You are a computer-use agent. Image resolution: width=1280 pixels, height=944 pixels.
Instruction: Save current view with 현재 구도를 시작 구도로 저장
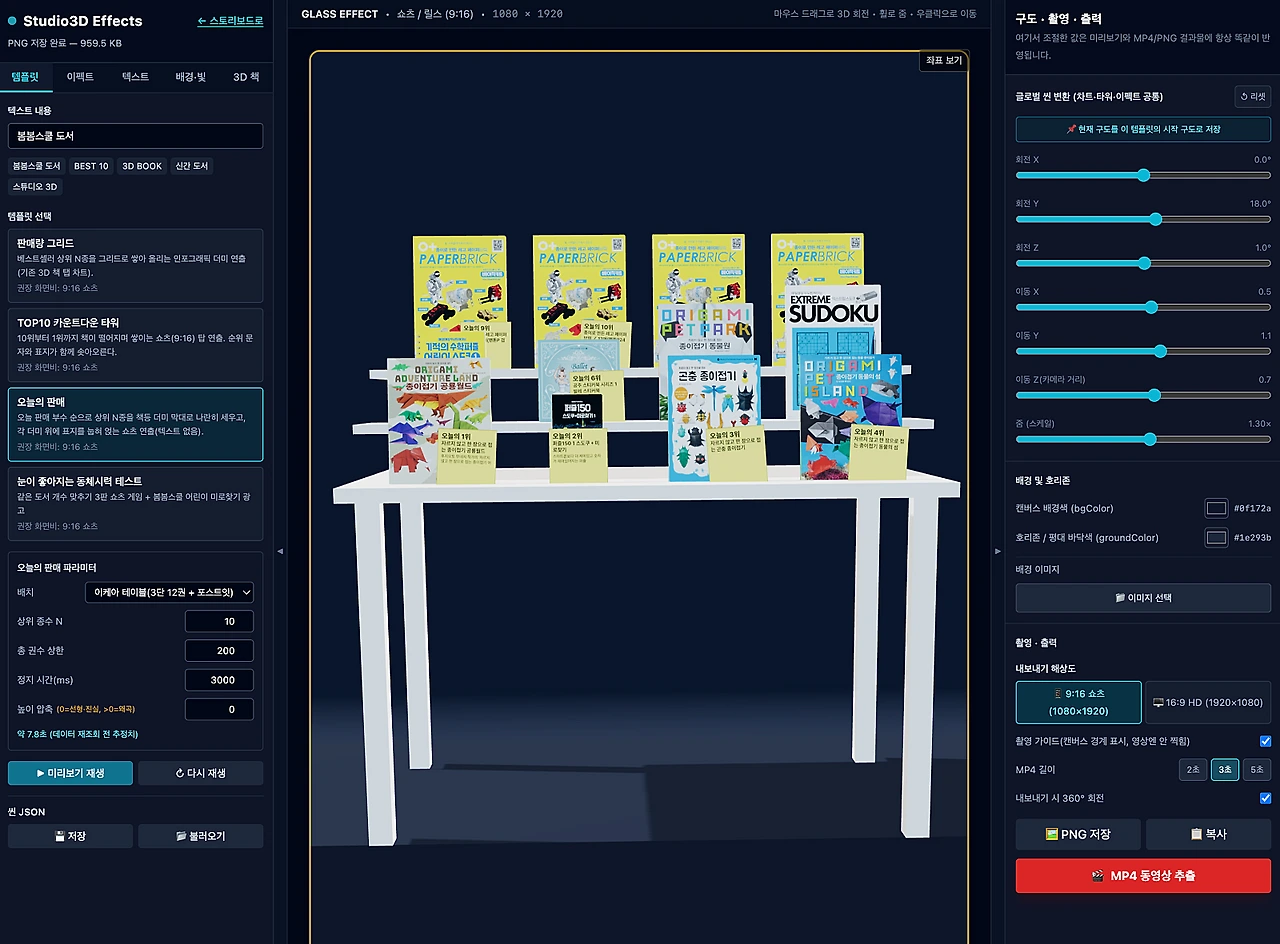1143,129
